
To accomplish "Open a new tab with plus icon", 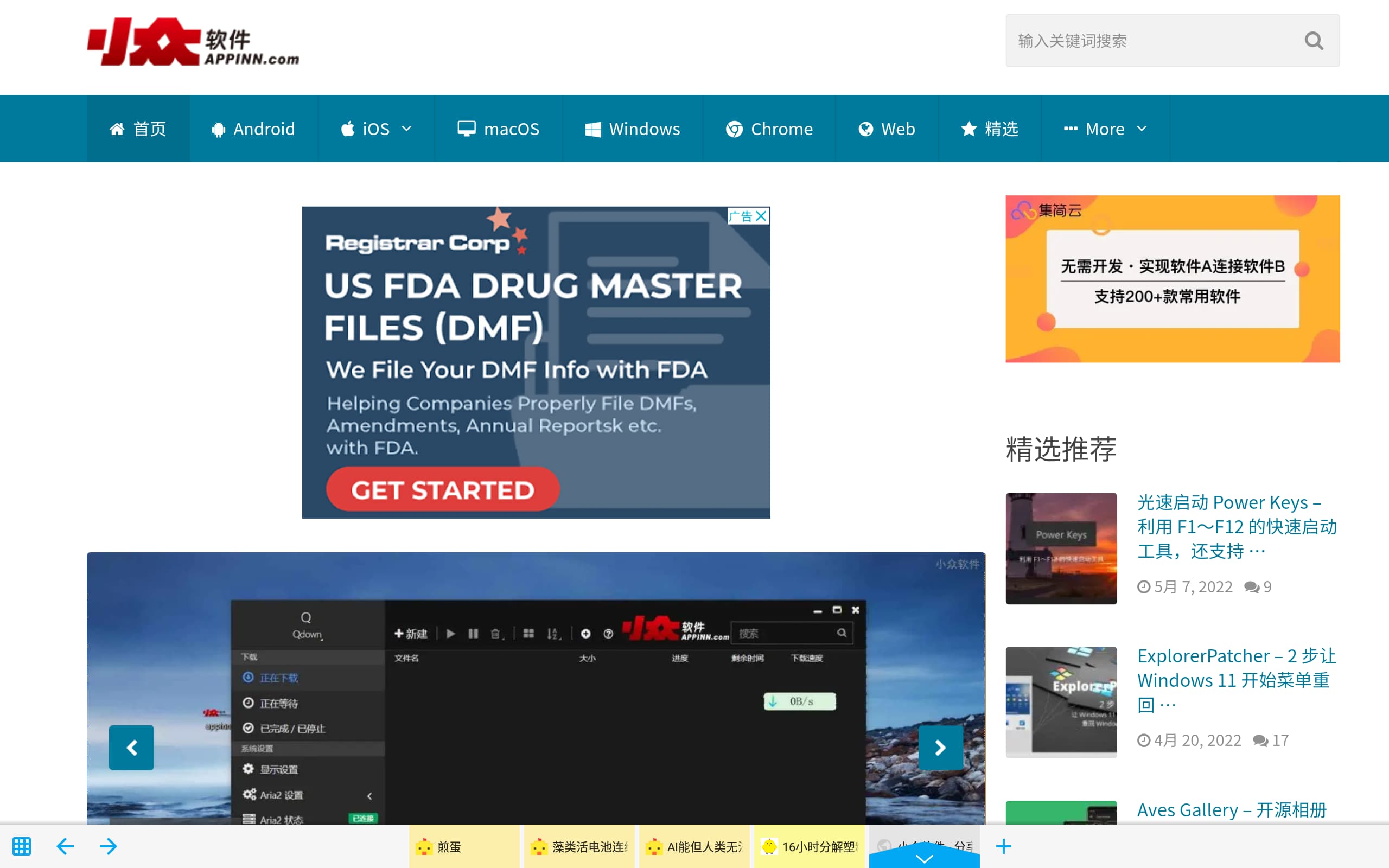I will click(x=1003, y=846).
